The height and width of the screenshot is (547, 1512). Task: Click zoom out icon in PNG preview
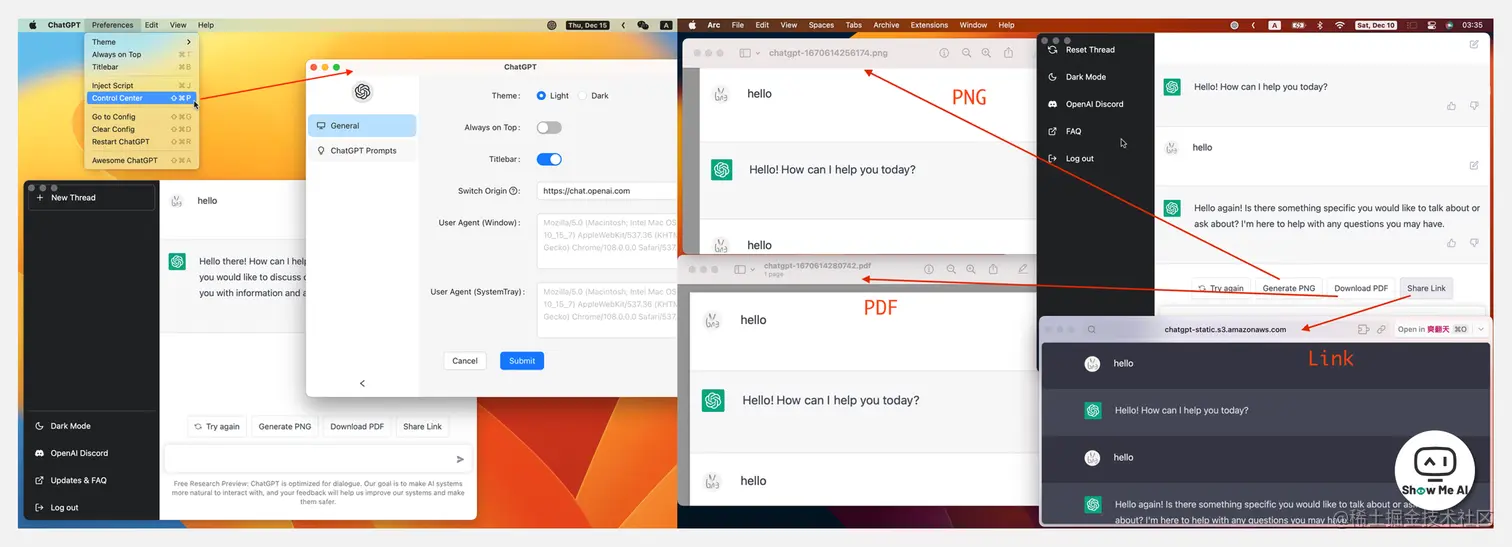tap(966, 53)
